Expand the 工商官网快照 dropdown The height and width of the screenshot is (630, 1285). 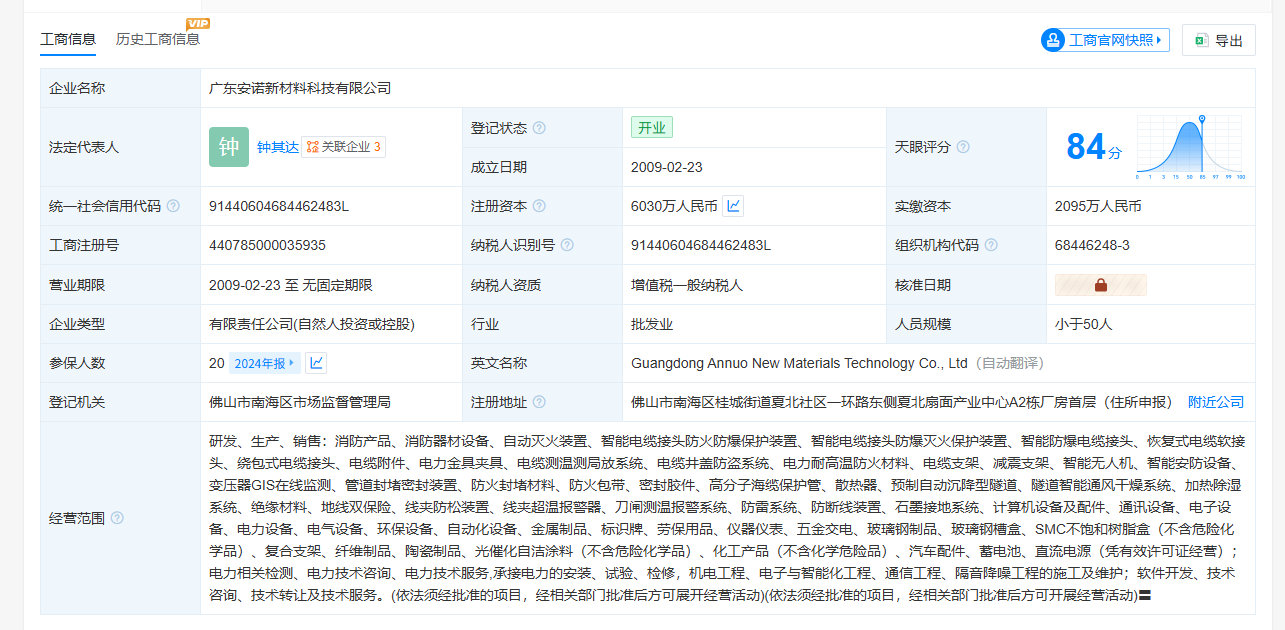pos(1105,40)
